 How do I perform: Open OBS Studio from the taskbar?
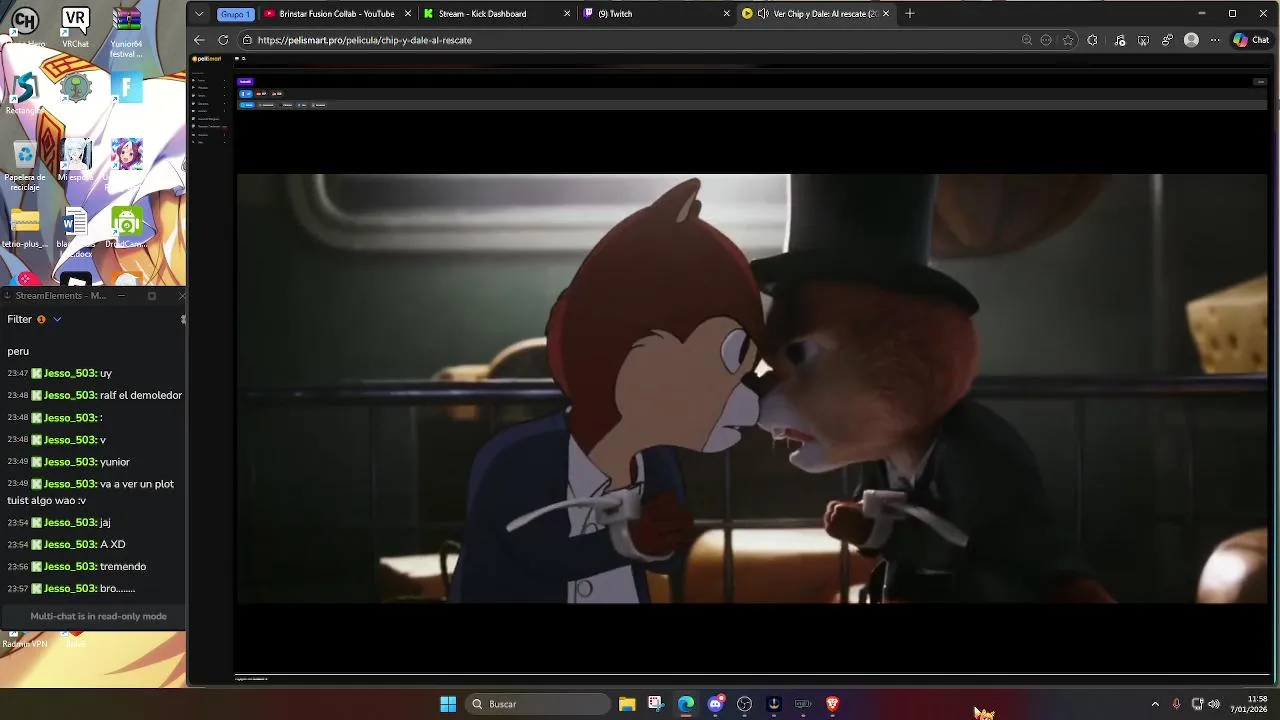coord(744,704)
